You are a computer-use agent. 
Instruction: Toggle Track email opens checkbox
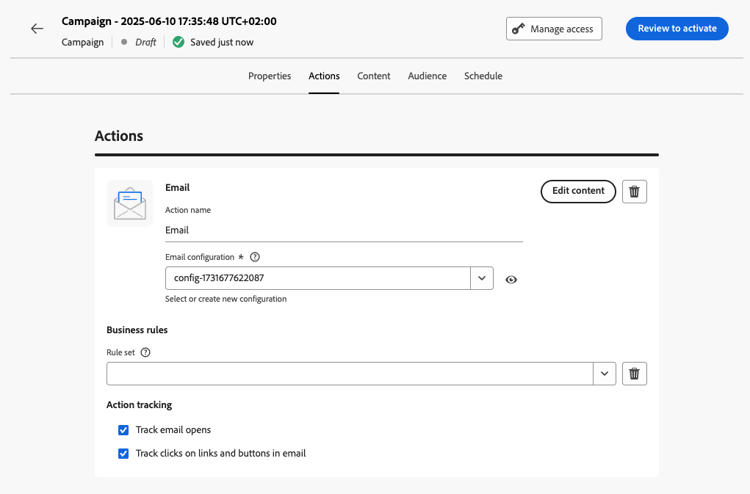(124, 430)
